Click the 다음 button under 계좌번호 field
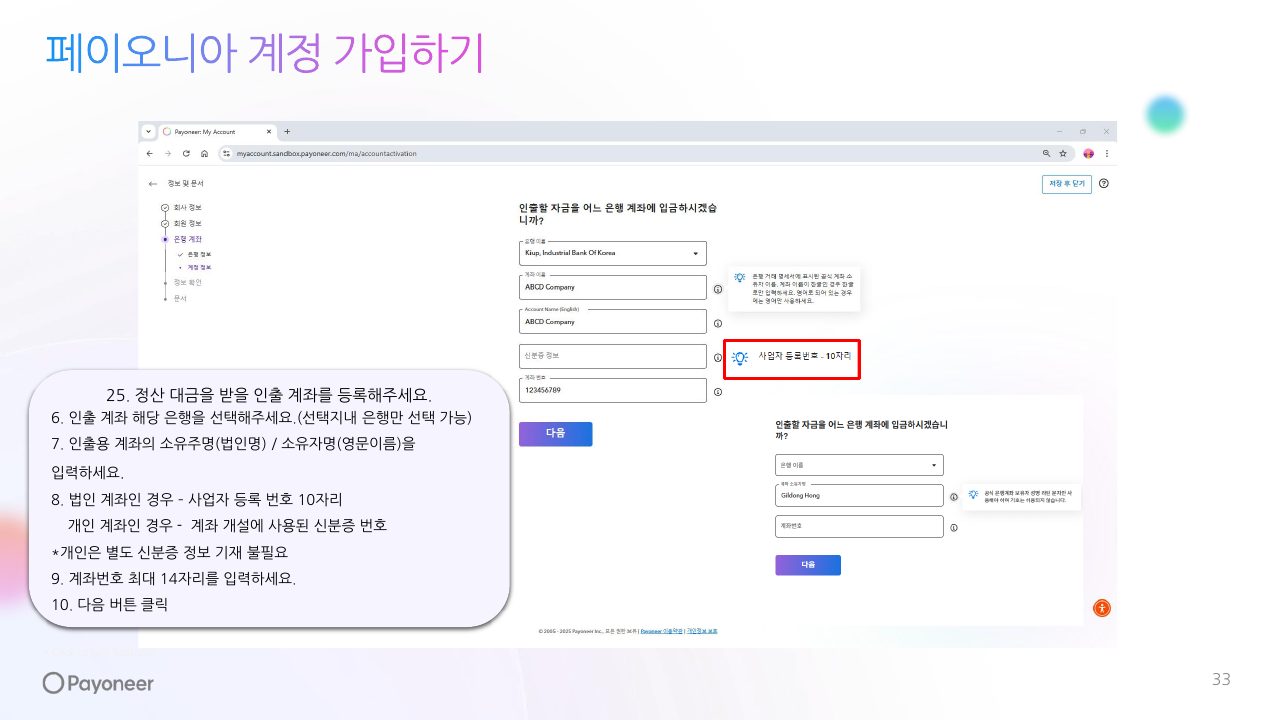Screen dimensions: 1280x720 click(x=808, y=565)
